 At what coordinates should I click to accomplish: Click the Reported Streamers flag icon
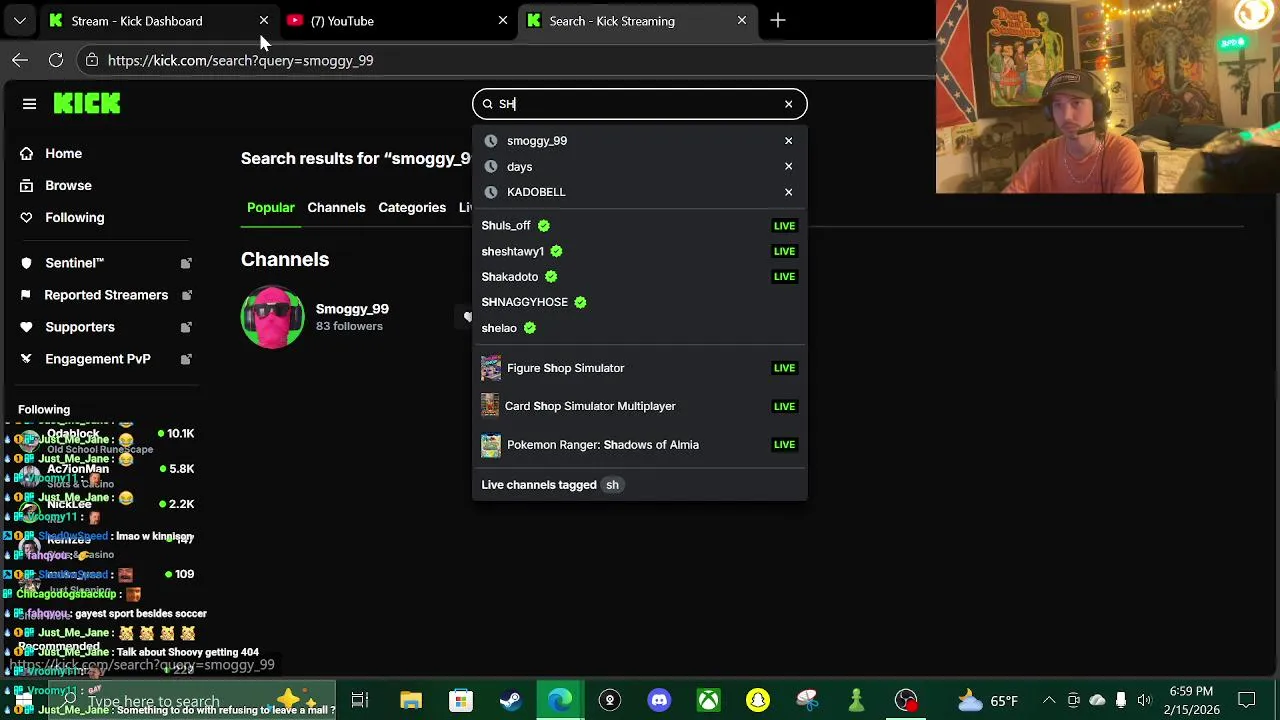click(26, 295)
